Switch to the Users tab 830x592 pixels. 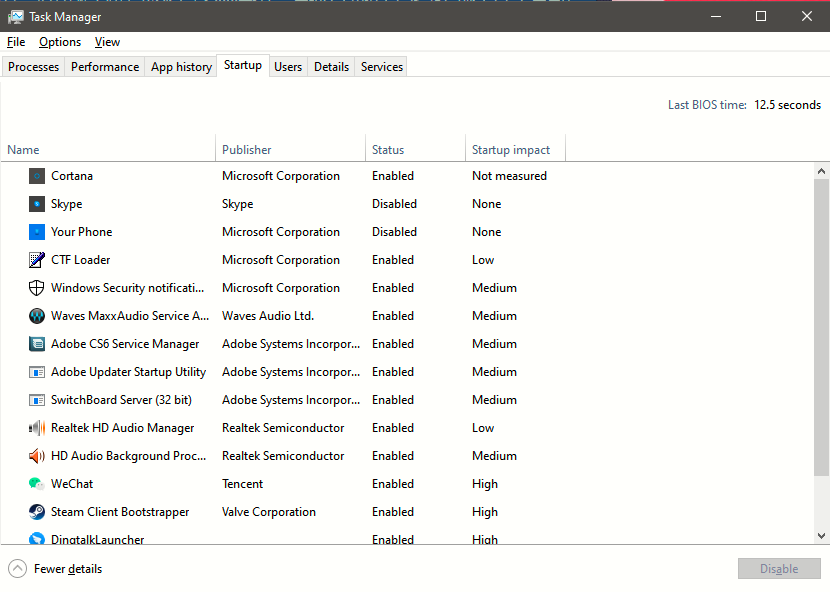click(x=288, y=67)
